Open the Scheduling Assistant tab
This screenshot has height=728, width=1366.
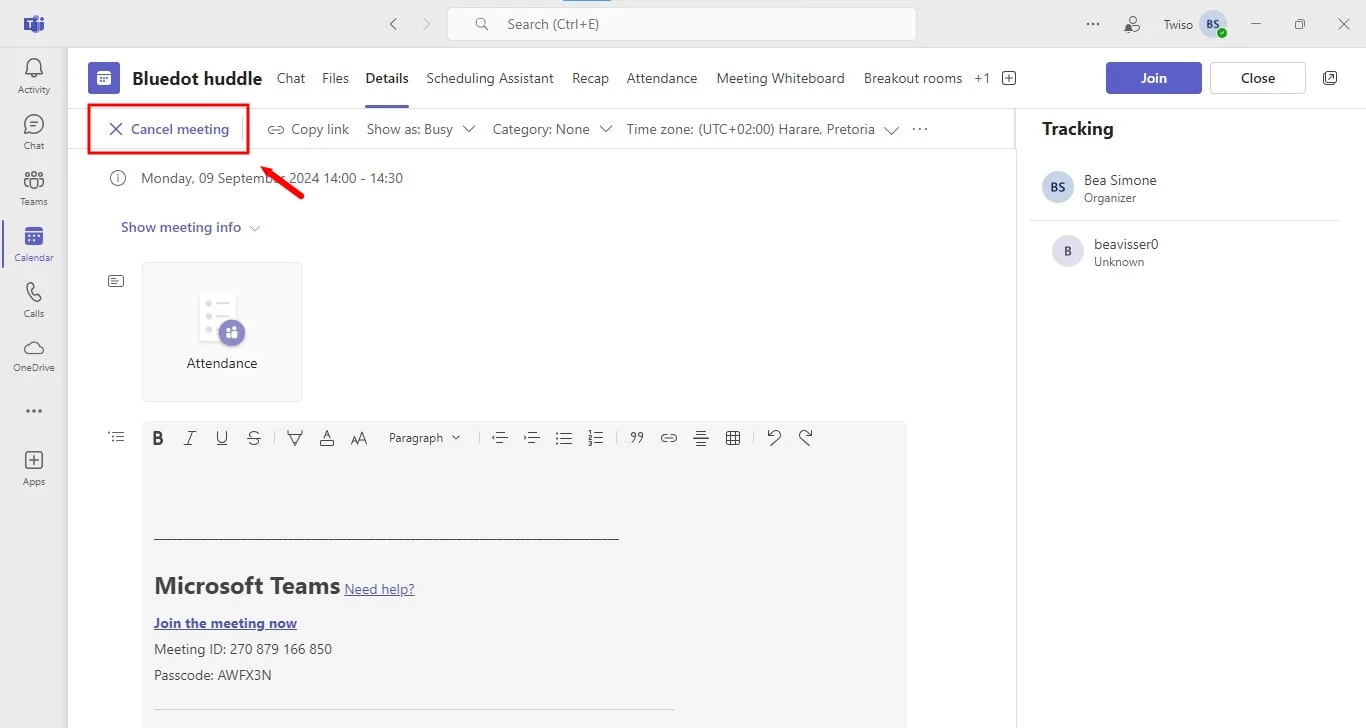(490, 78)
